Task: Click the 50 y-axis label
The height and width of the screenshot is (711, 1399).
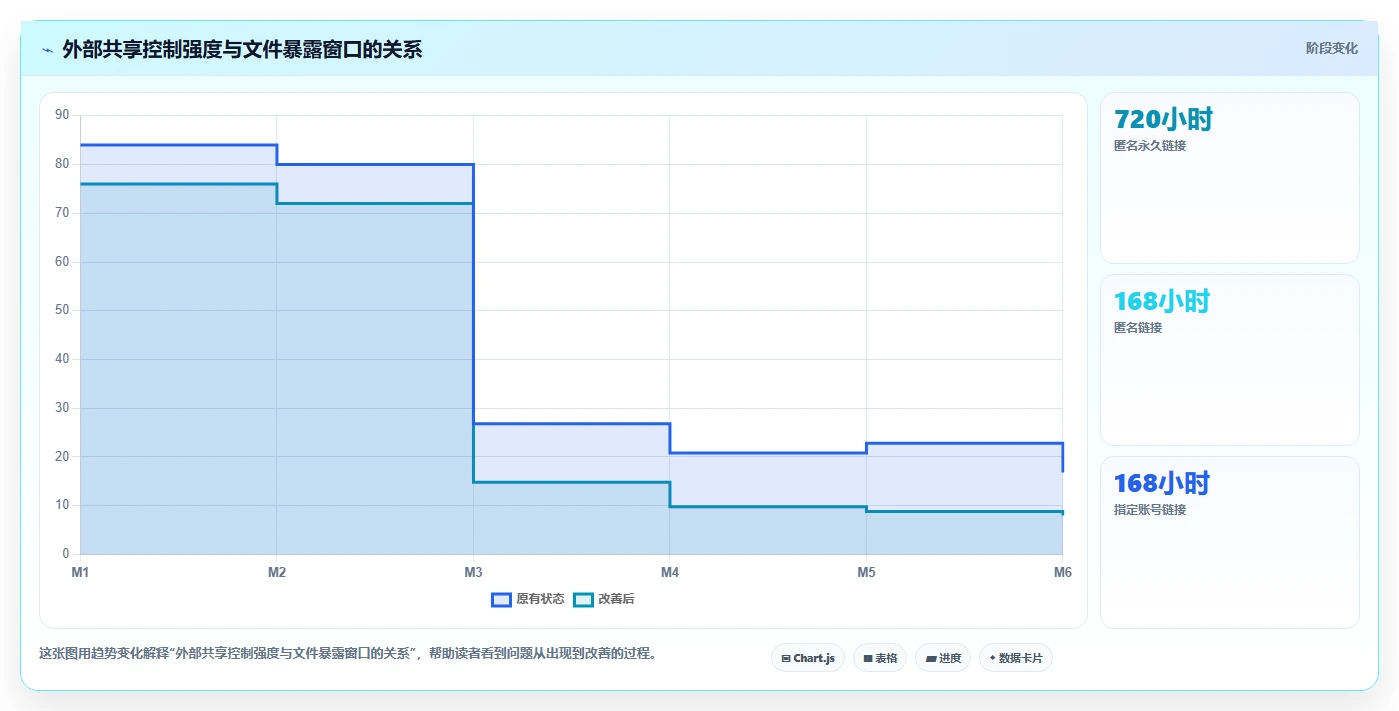Action: click(x=62, y=310)
